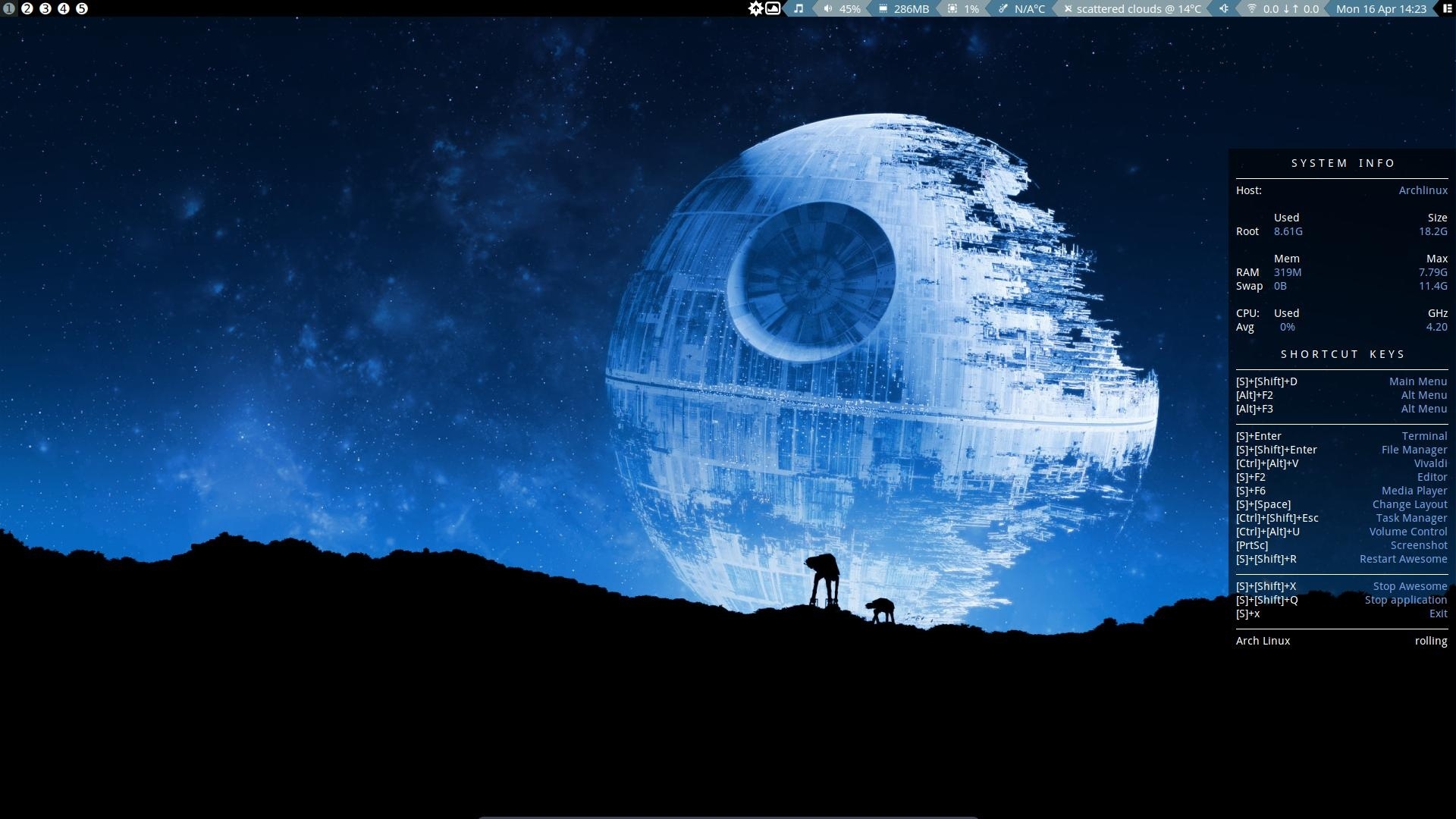Click the weather condition icon
Viewport: 1456px width, 819px height.
tap(1068, 8)
